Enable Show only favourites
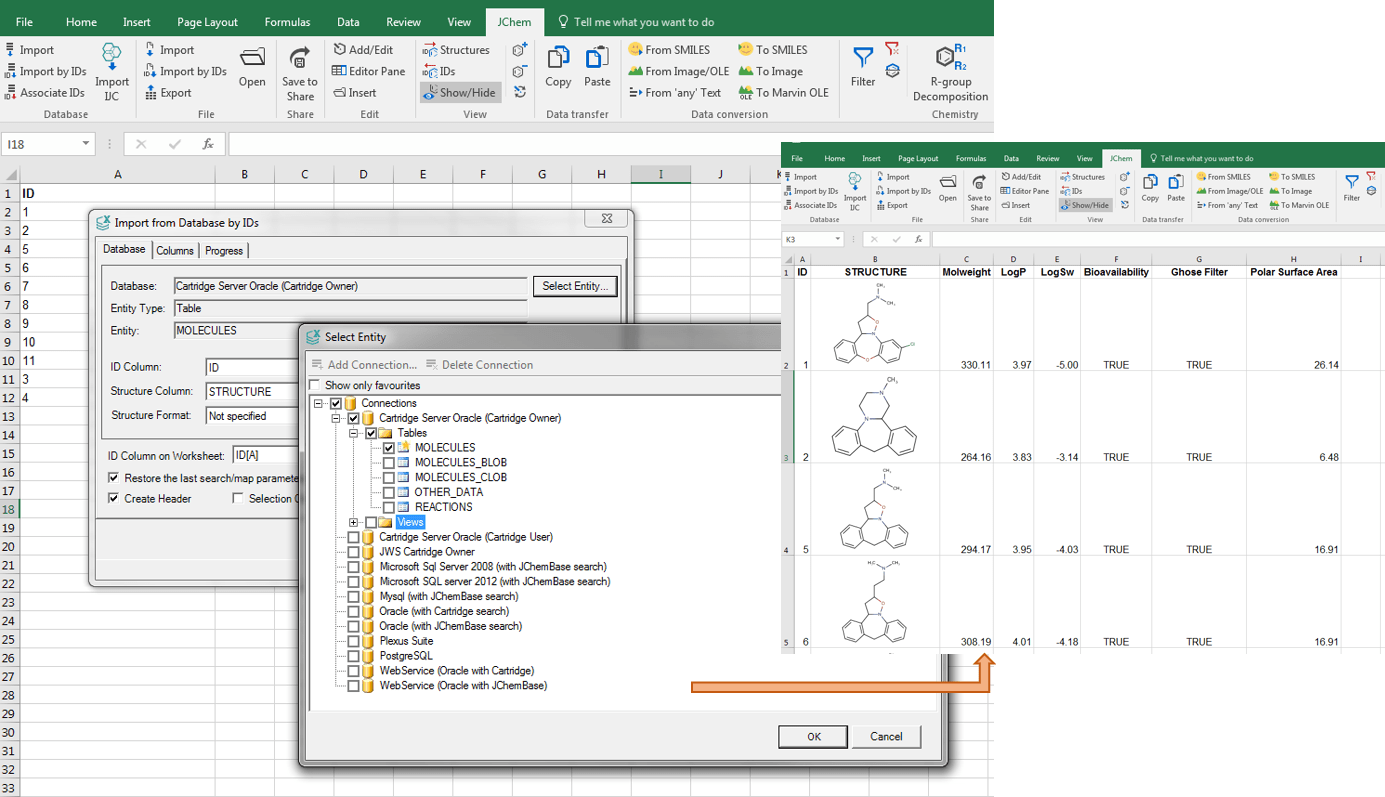1385x797 pixels. [x=314, y=385]
